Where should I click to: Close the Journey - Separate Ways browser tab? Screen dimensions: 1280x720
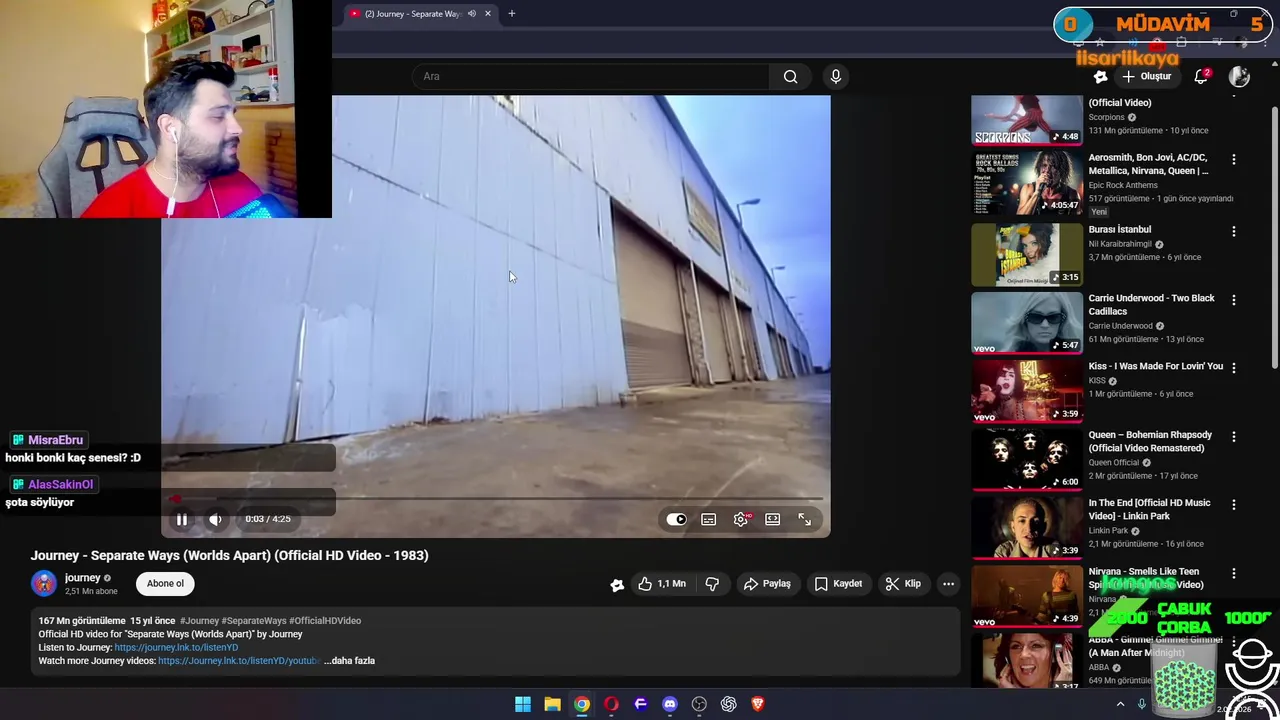488,14
